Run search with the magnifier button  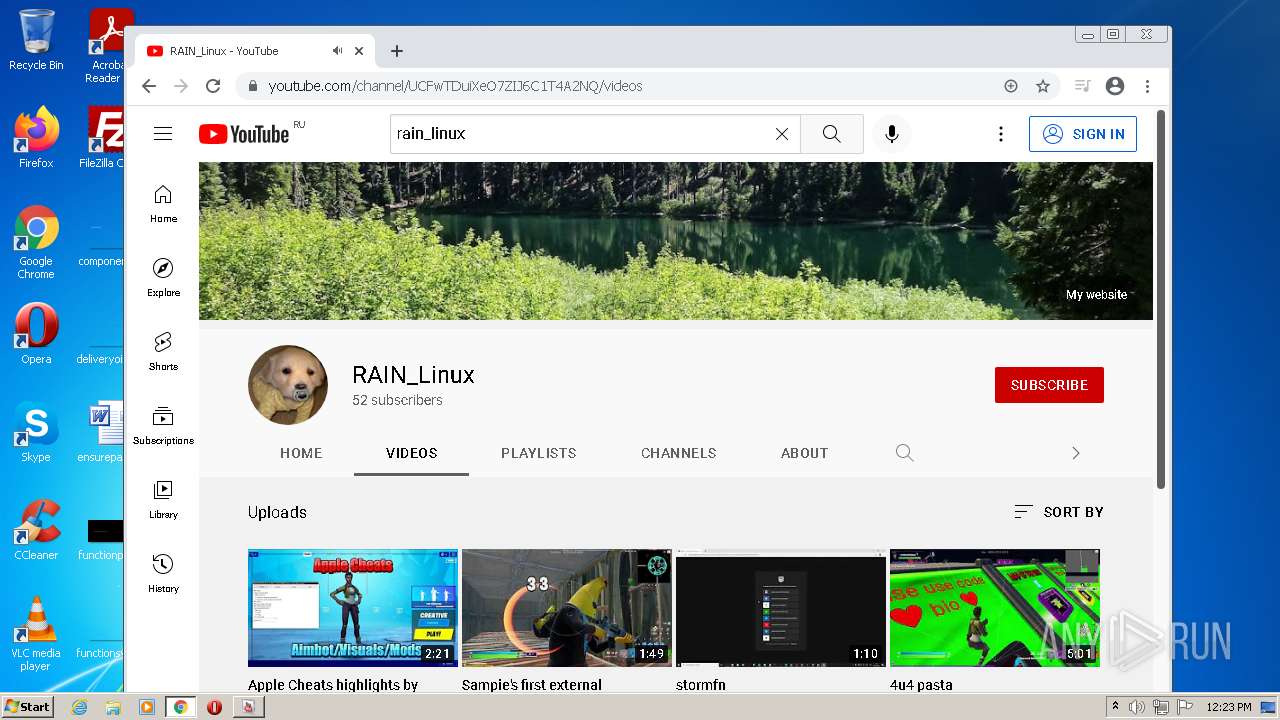click(832, 134)
